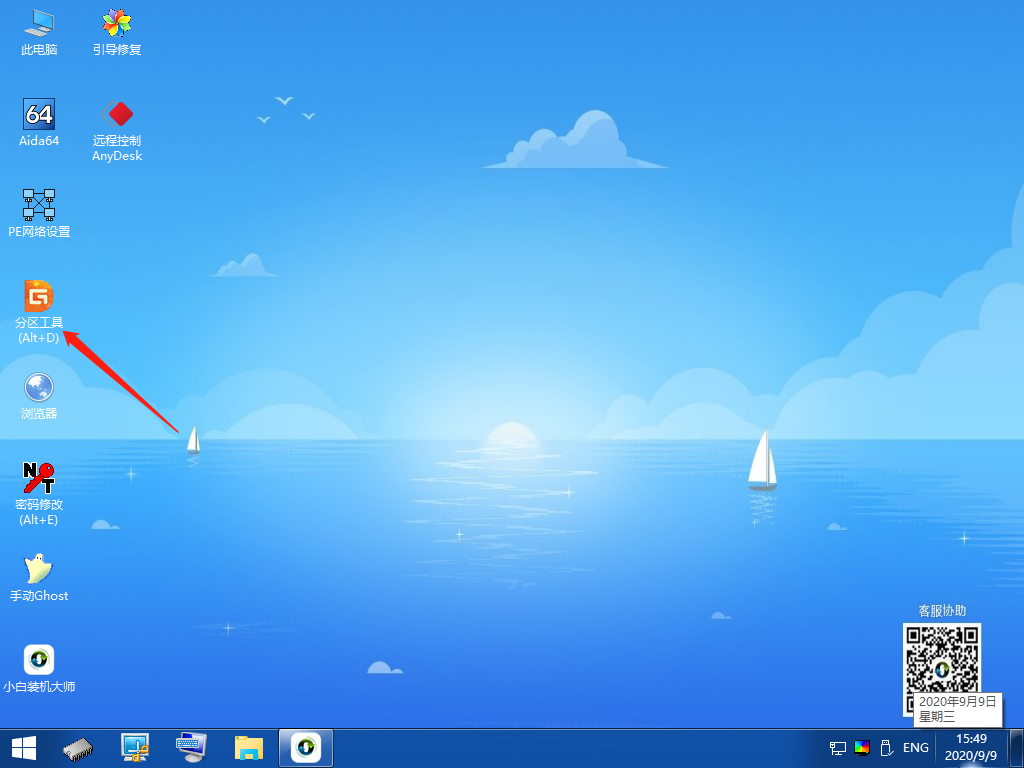Start Aida64 hardware detection
1024x768 pixels.
click(x=38, y=115)
